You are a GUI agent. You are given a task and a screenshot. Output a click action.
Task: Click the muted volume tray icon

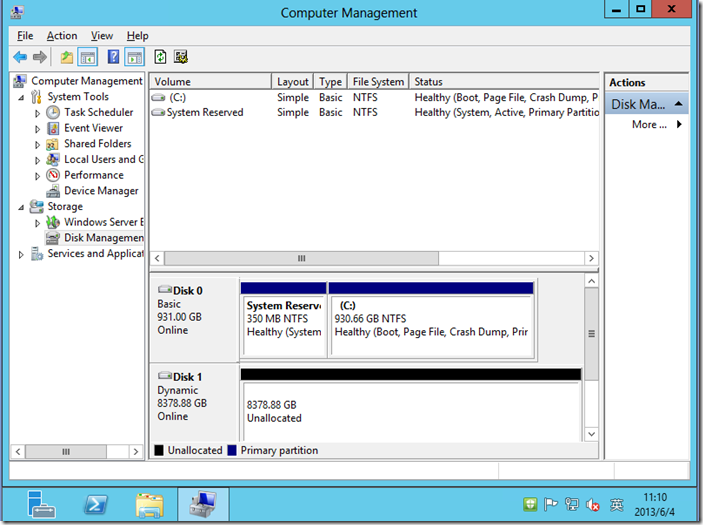tap(593, 505)
